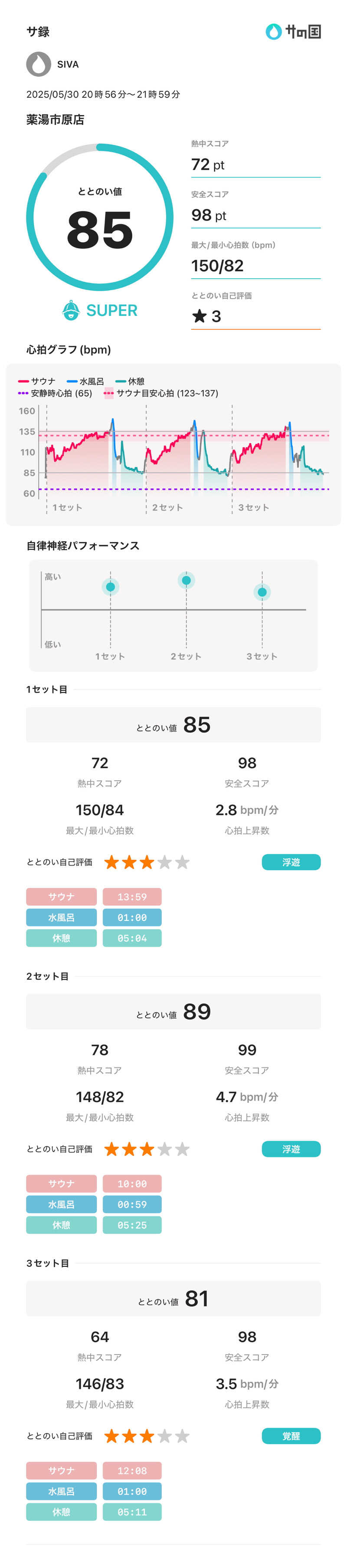Click the 13:59 sauna time in set 1

point(132,897)
